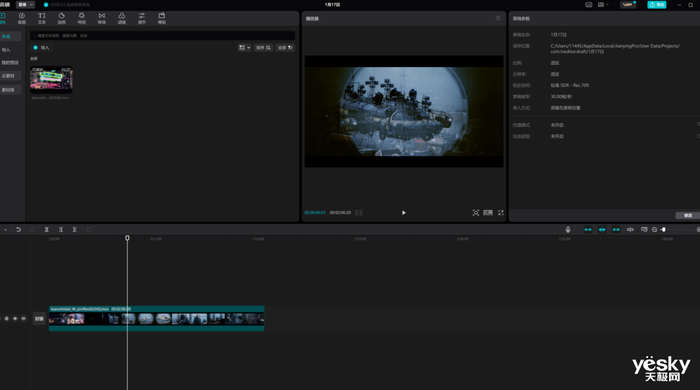Play the preview video
Viewport: 700px width, 390px height.
pyautogui.click(x=404, y=213)
